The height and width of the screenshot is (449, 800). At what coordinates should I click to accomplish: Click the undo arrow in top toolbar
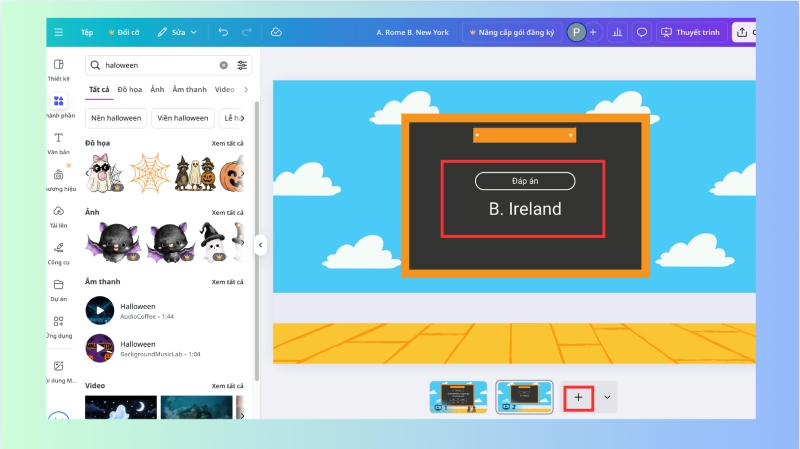point(223,32)
